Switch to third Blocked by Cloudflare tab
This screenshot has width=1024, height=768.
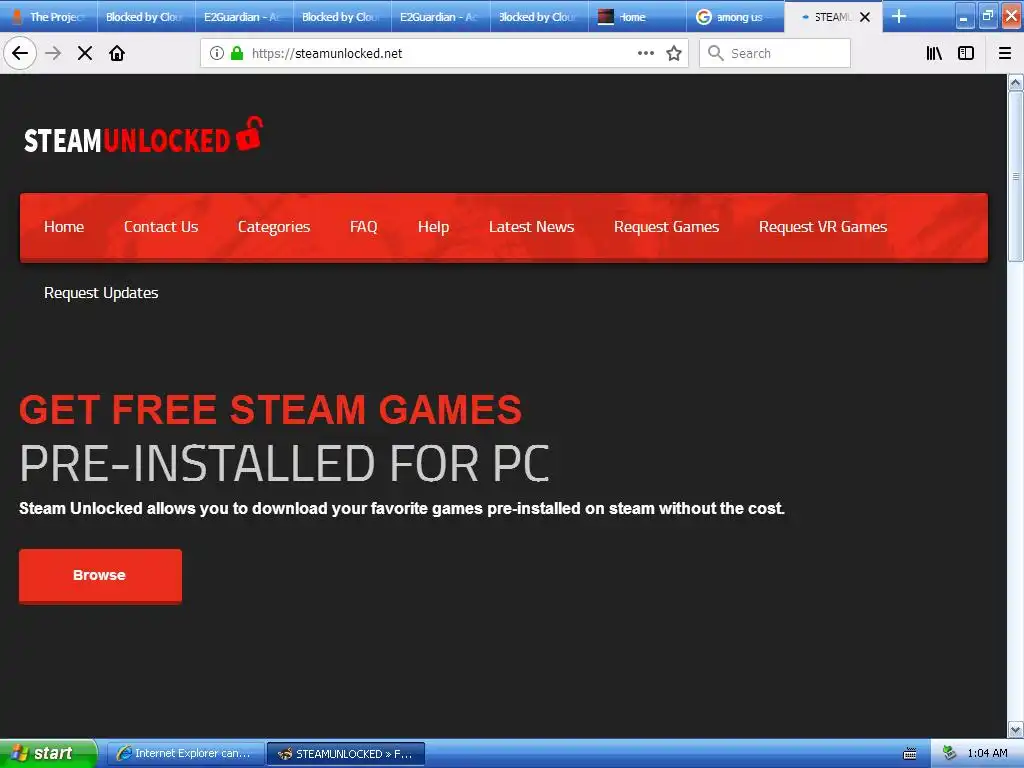click(x=539, y=16)
